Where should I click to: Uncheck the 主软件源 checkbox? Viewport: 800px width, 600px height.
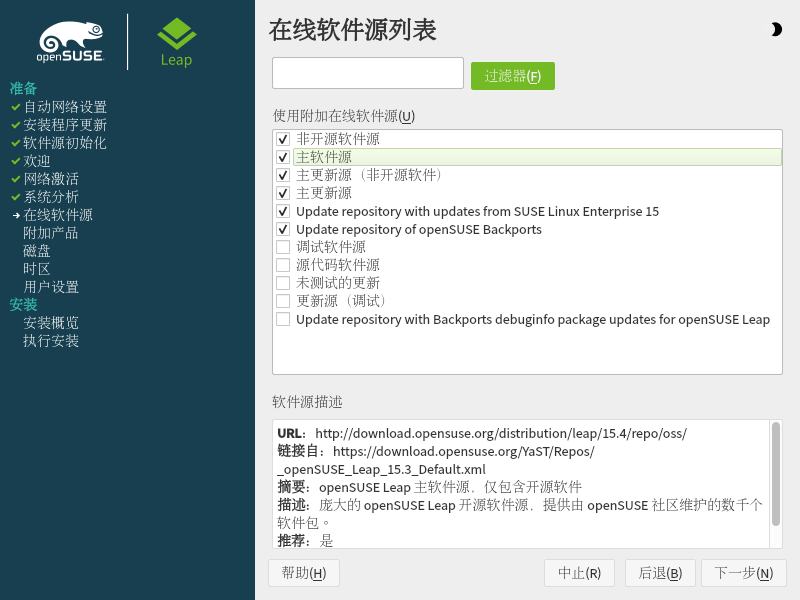pos(283,158)
